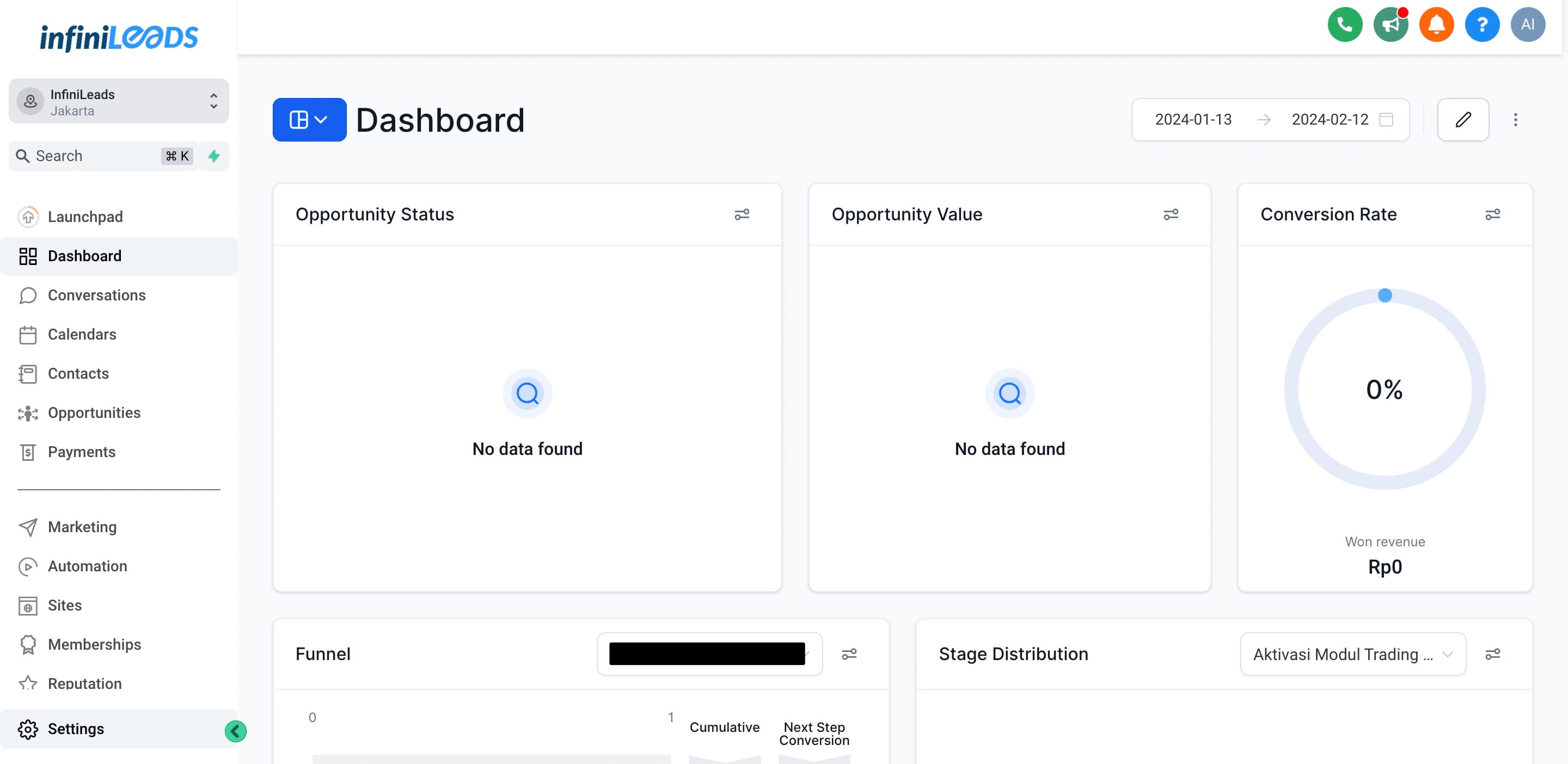Open the blue dashboard layout dropdown
The image size is (1568, 764).
tap(309, 120)
